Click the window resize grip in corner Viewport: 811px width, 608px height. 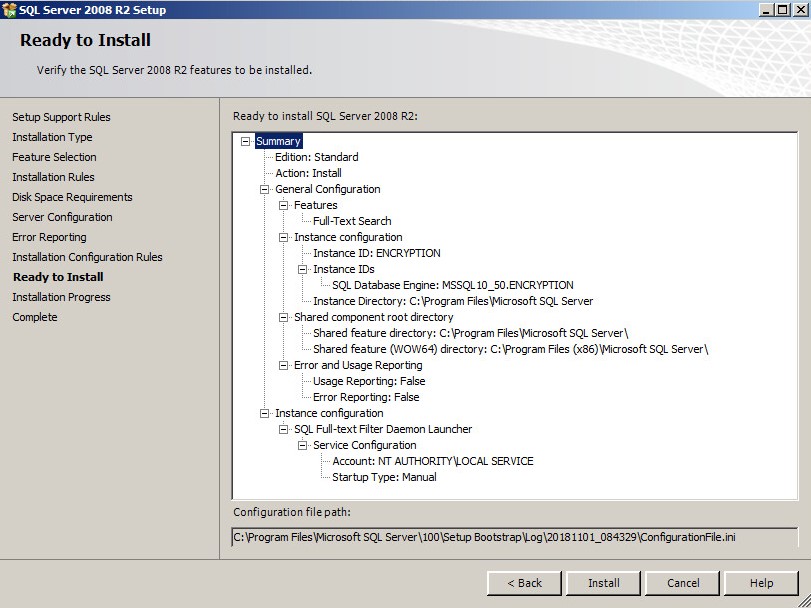coord(804,601)
